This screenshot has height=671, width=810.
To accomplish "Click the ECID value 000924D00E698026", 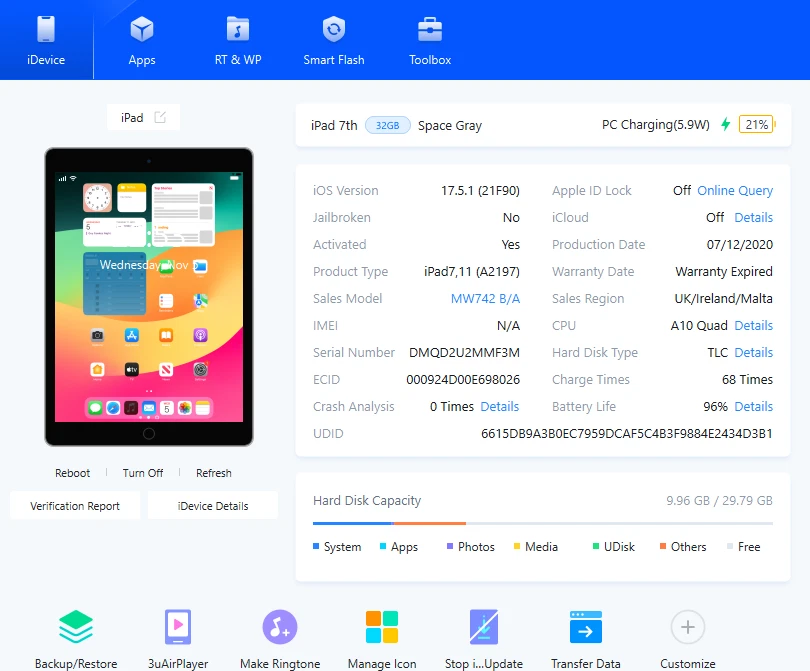I will point(463,380).
